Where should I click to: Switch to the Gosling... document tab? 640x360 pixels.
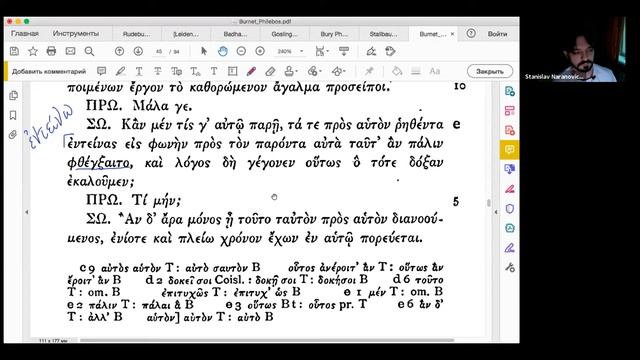[x=284, y=34]
